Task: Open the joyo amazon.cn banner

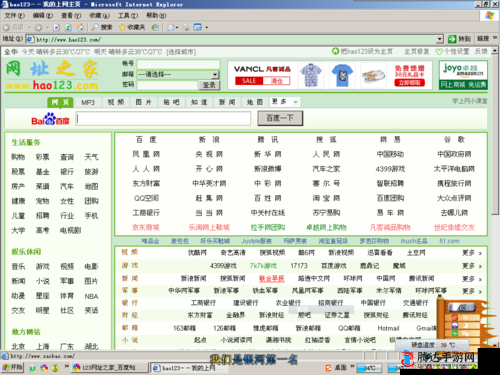Action: coord(463,75)
